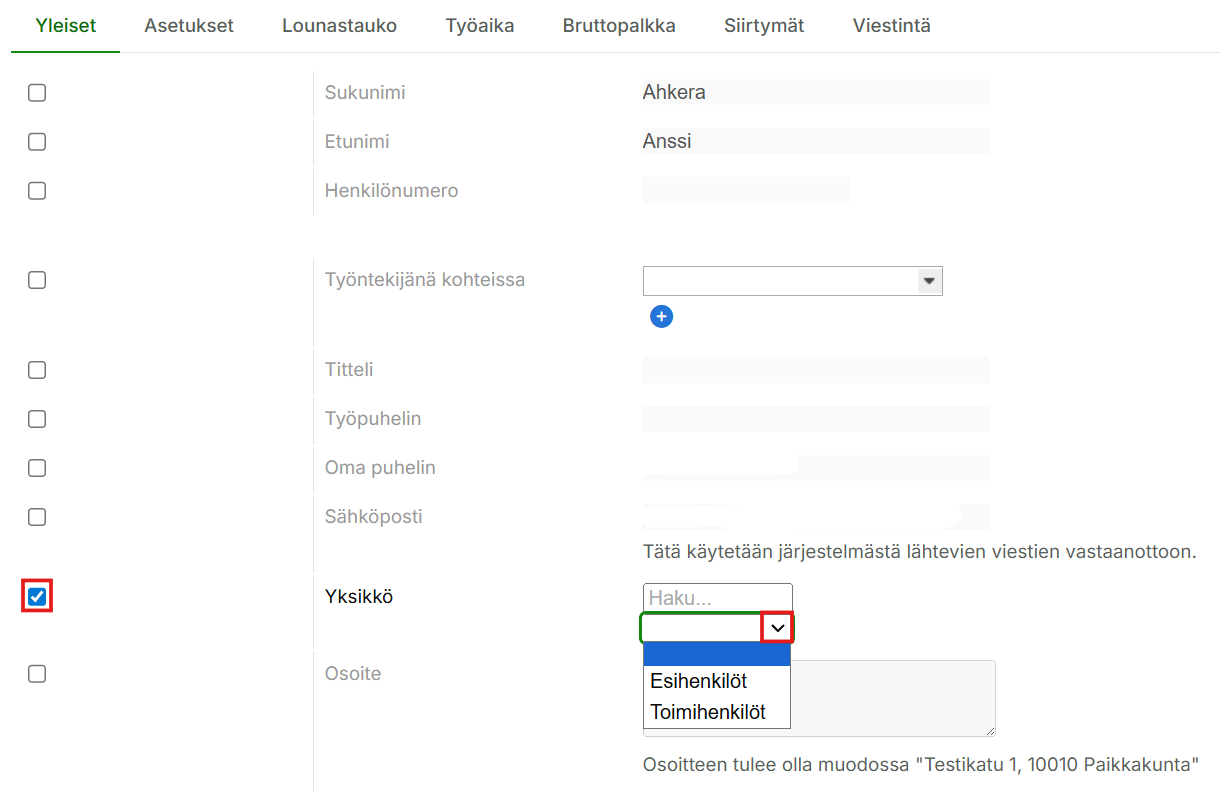Open the Lounastauko tab
This screenshot has height=791, width=1220.
(x=339, y=26)
